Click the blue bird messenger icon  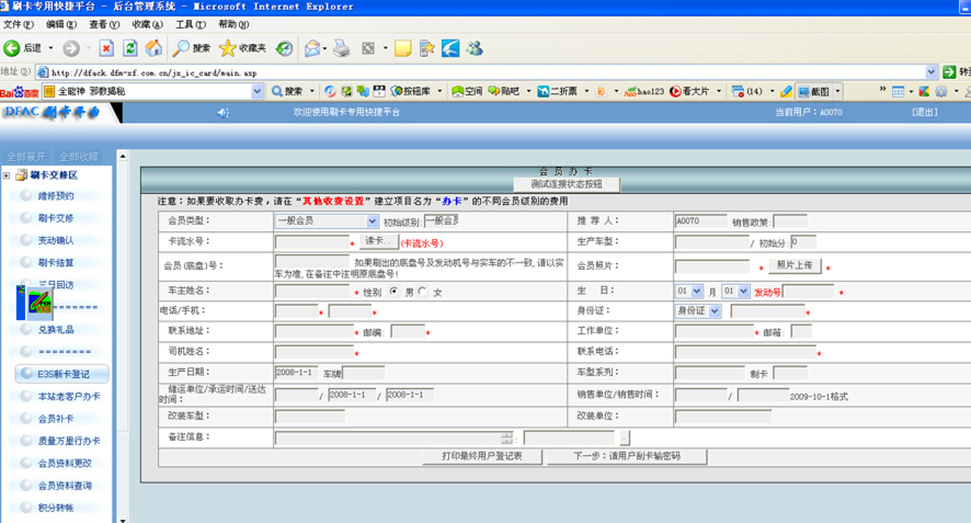[x=450, y=48]
